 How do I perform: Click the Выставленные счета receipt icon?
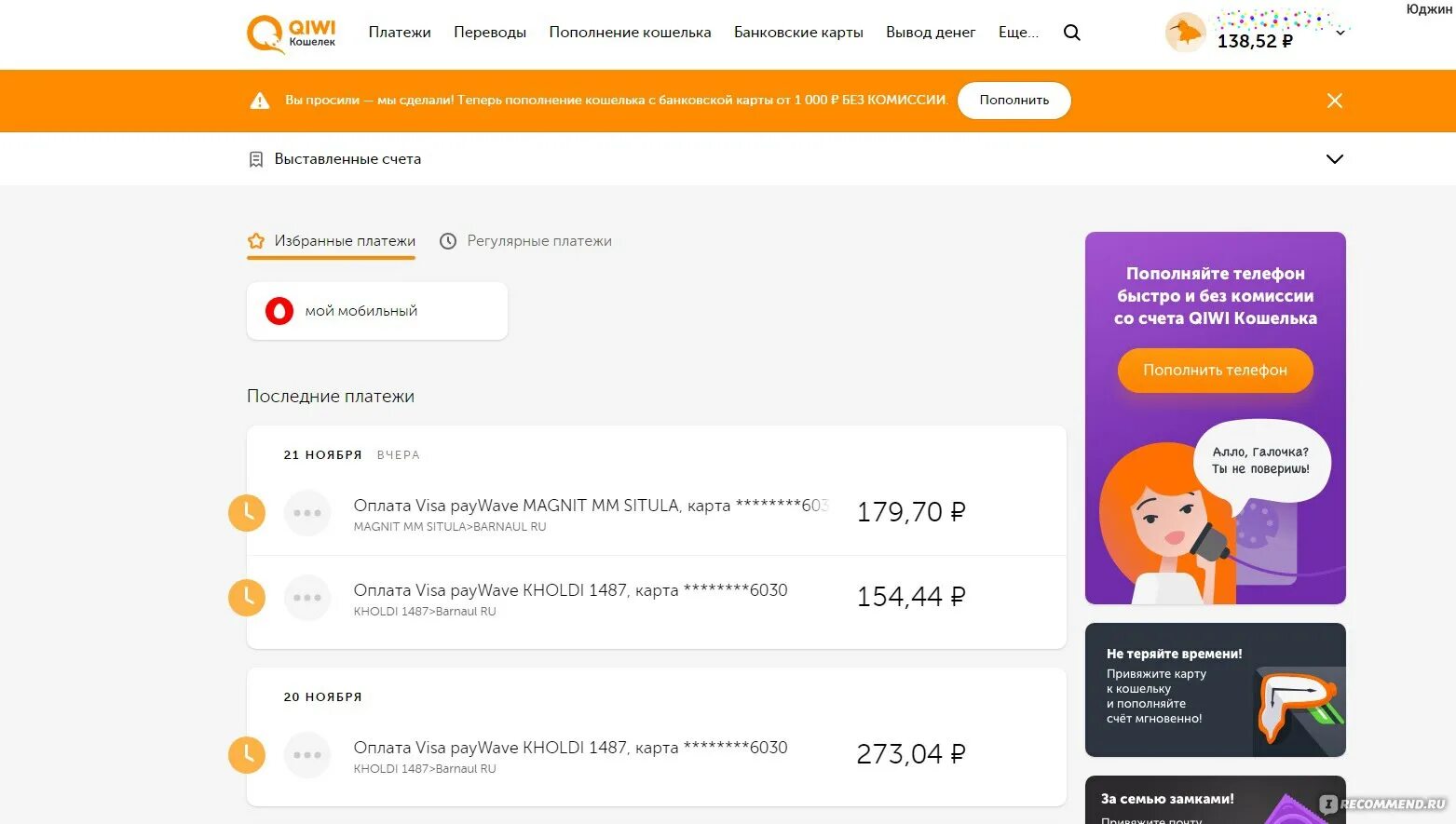256,159
